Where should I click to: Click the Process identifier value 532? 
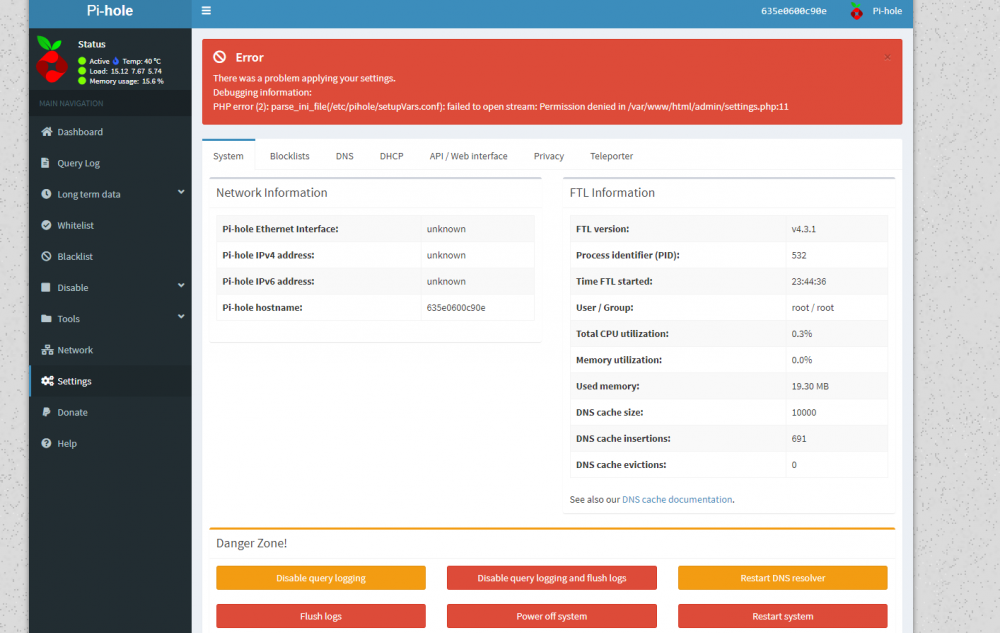pos(798,255)
